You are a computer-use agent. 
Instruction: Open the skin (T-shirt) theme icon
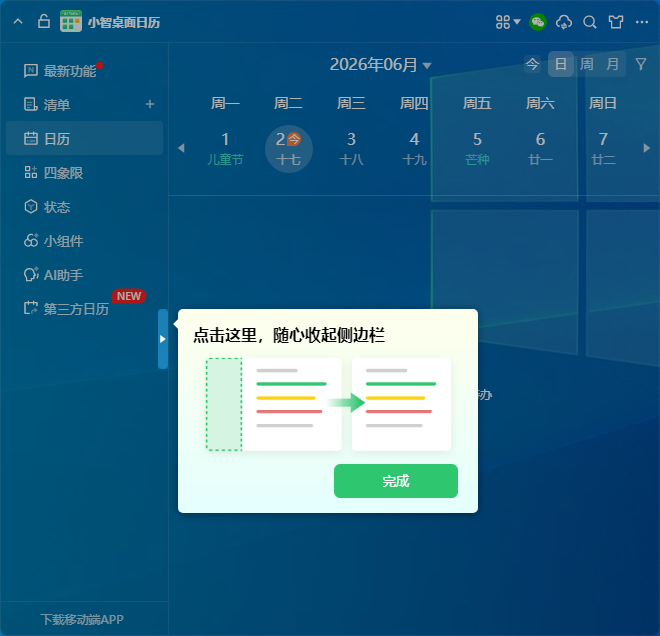click(x=615, y=22)
